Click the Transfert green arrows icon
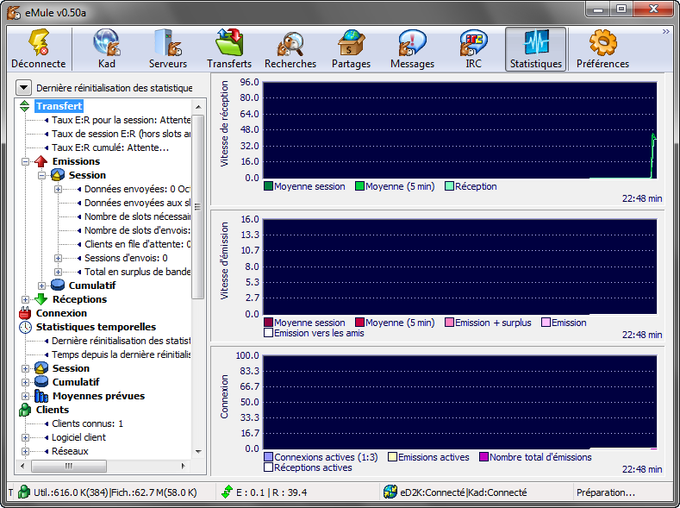Screen dimensions: 680x508 [x=25, y=106]
